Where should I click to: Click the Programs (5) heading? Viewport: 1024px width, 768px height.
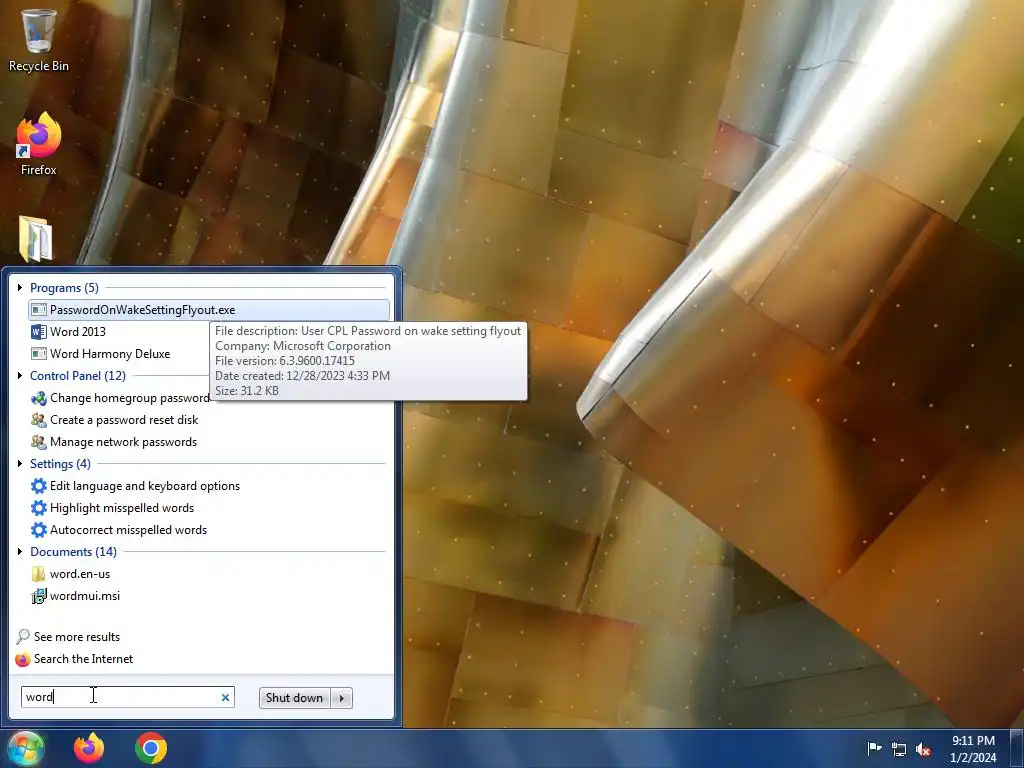point(64,288)
